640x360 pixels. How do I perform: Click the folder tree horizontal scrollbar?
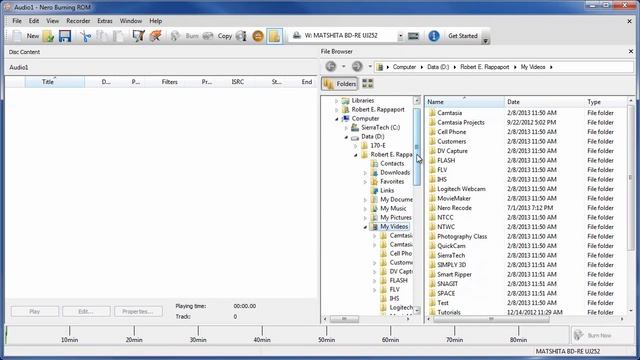pyautogui.click(x=344, y=319)
